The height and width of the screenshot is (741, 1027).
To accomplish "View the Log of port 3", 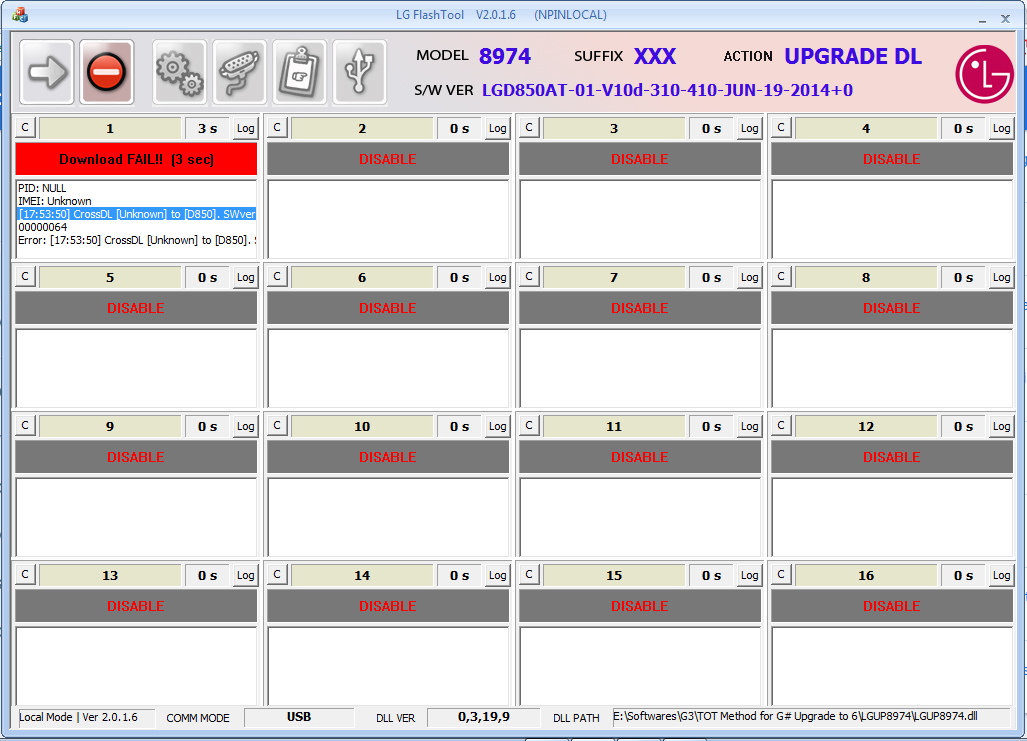I will (x=750, y=128).
